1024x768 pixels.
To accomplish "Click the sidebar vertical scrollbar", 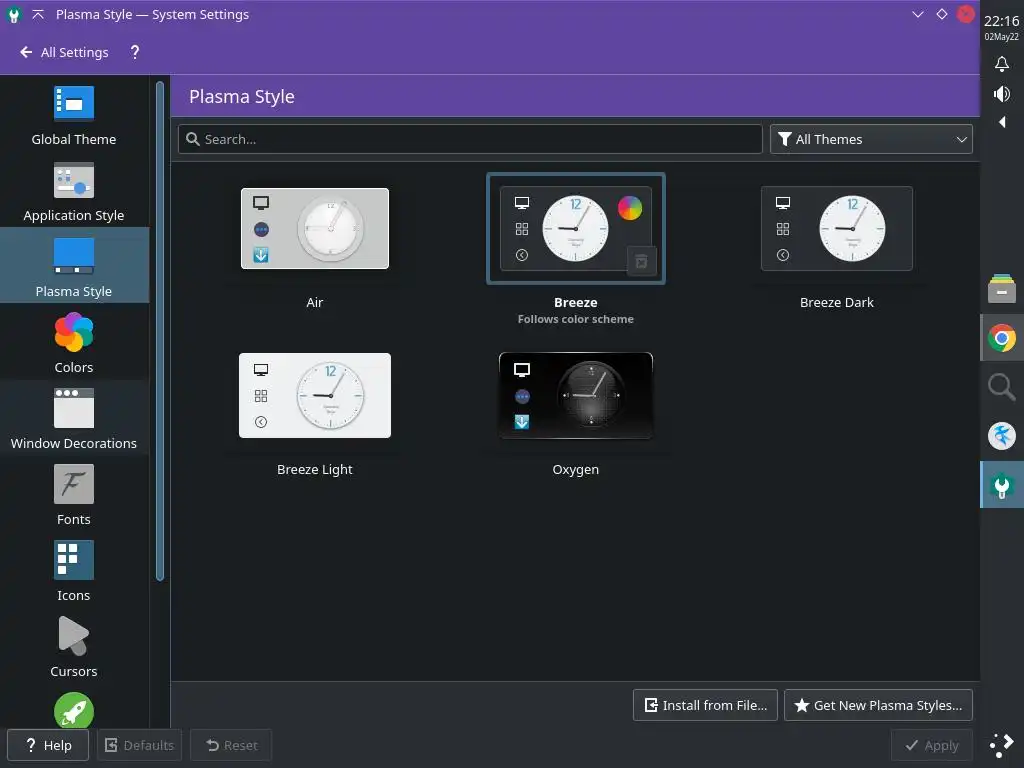I will pyautogui.click(x=160, y=330).
